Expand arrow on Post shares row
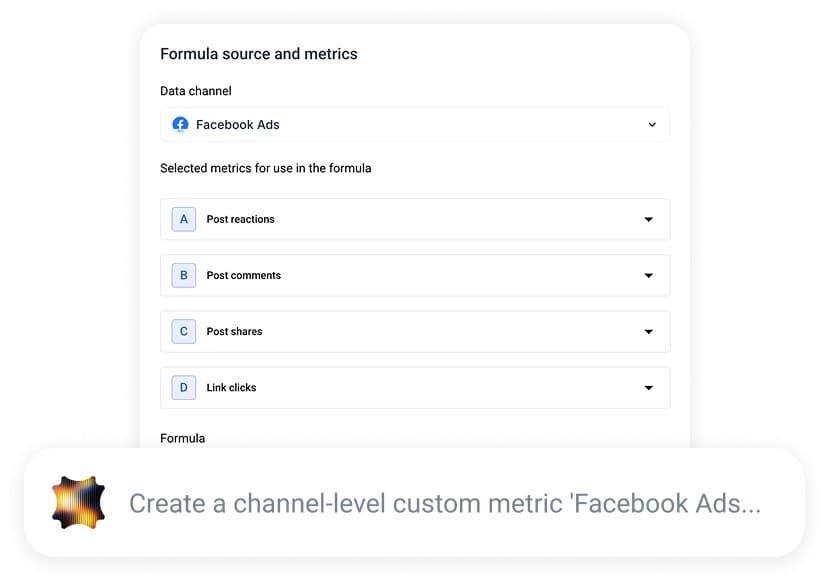The width and height of the screenshot is (829, 585). point(648,332)
